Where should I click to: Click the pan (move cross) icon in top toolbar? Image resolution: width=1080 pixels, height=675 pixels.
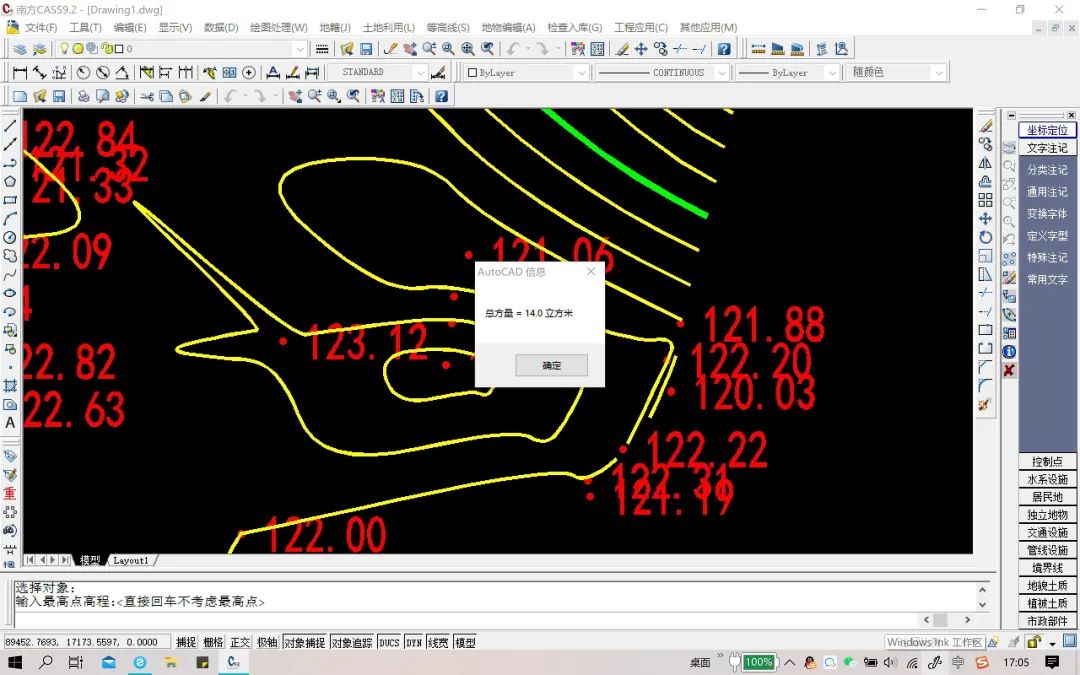pos(641,49)
